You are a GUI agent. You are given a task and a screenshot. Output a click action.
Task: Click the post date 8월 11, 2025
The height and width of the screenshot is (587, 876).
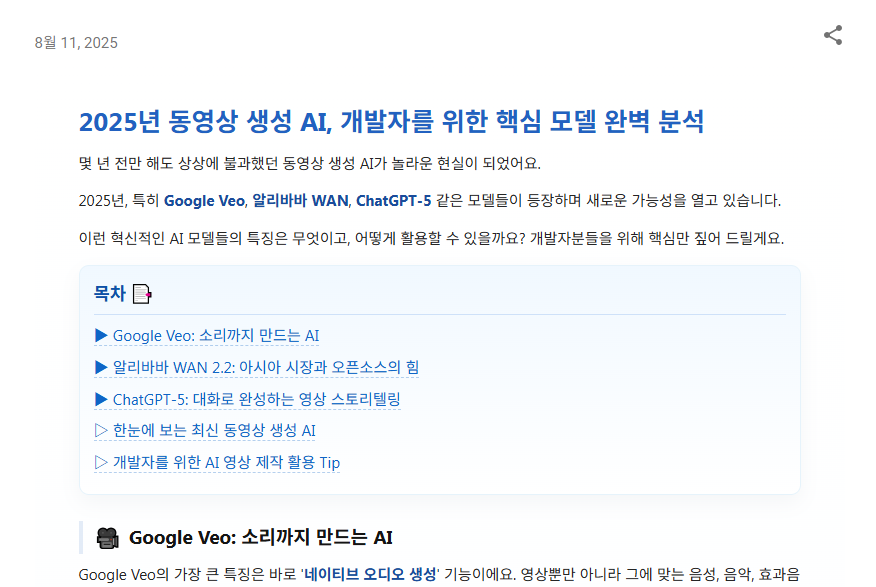coord(76,42)
